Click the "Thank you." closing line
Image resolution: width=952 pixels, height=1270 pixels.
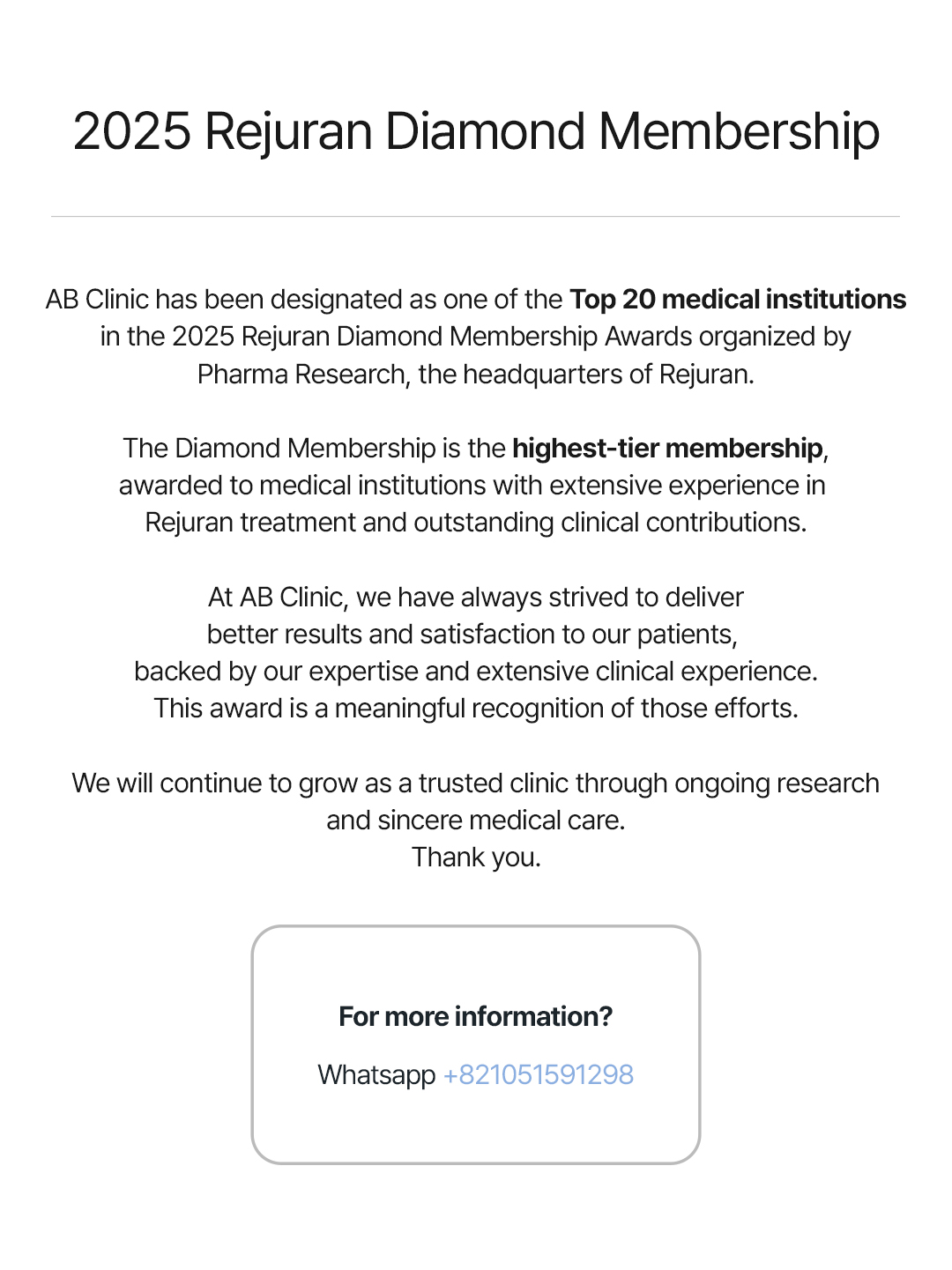[x=476, y=858]
